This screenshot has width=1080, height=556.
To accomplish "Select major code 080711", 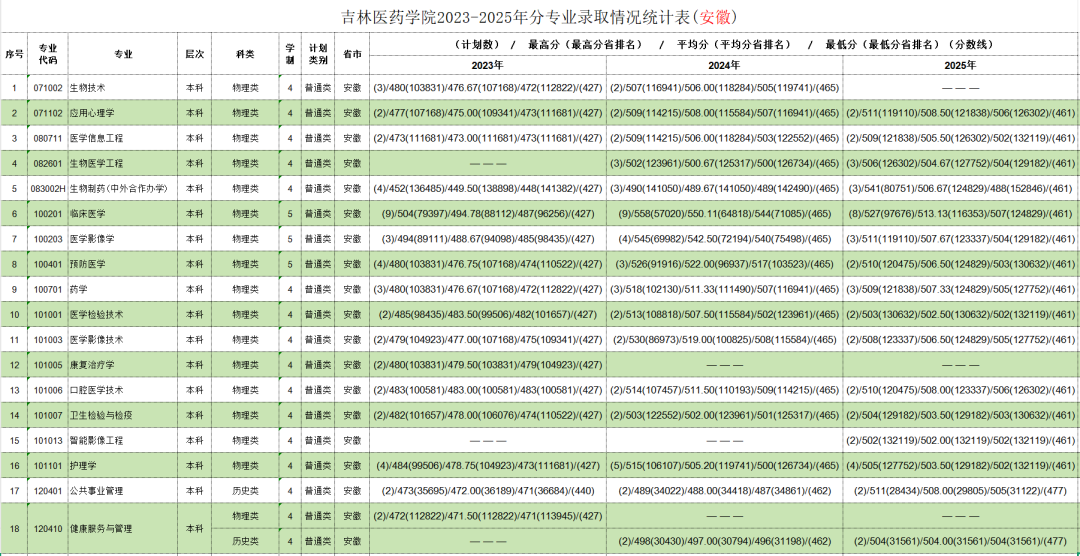I will point(48,138).
